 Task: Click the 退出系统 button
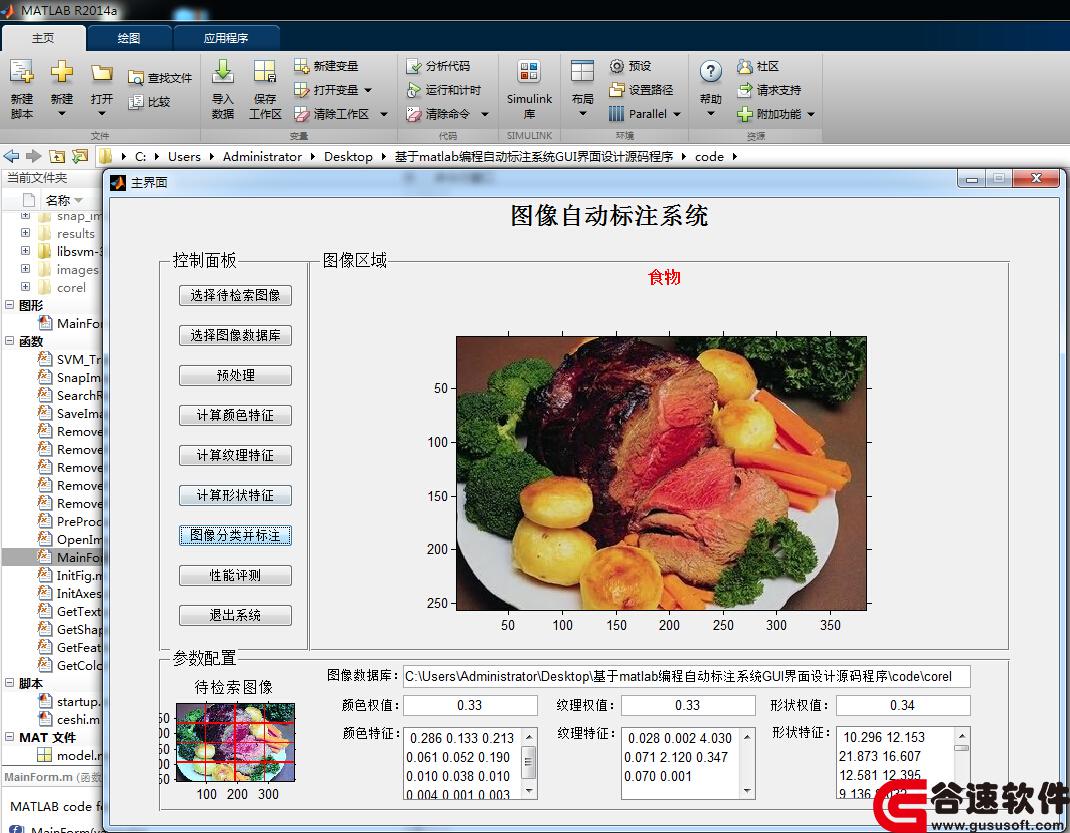(235, 615)
